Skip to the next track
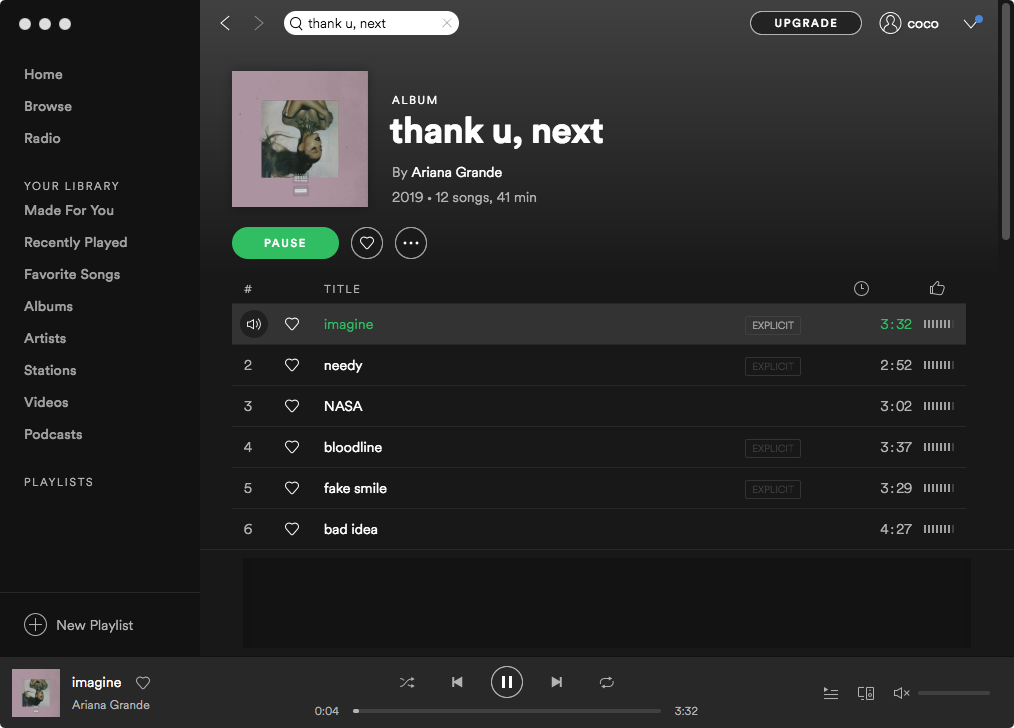Image resolution: width=1014 pixels, height=728 pixels. (556, 682)
